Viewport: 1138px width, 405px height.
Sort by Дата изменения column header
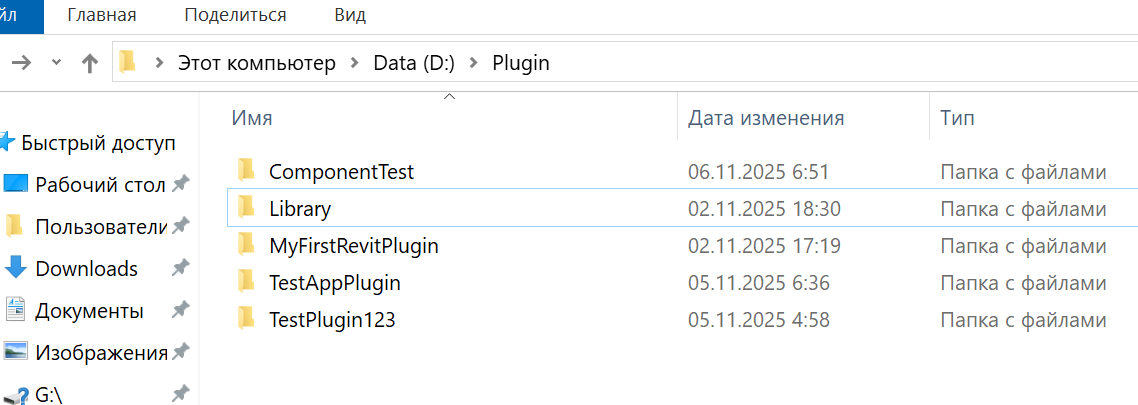click(x=766, y=118)
